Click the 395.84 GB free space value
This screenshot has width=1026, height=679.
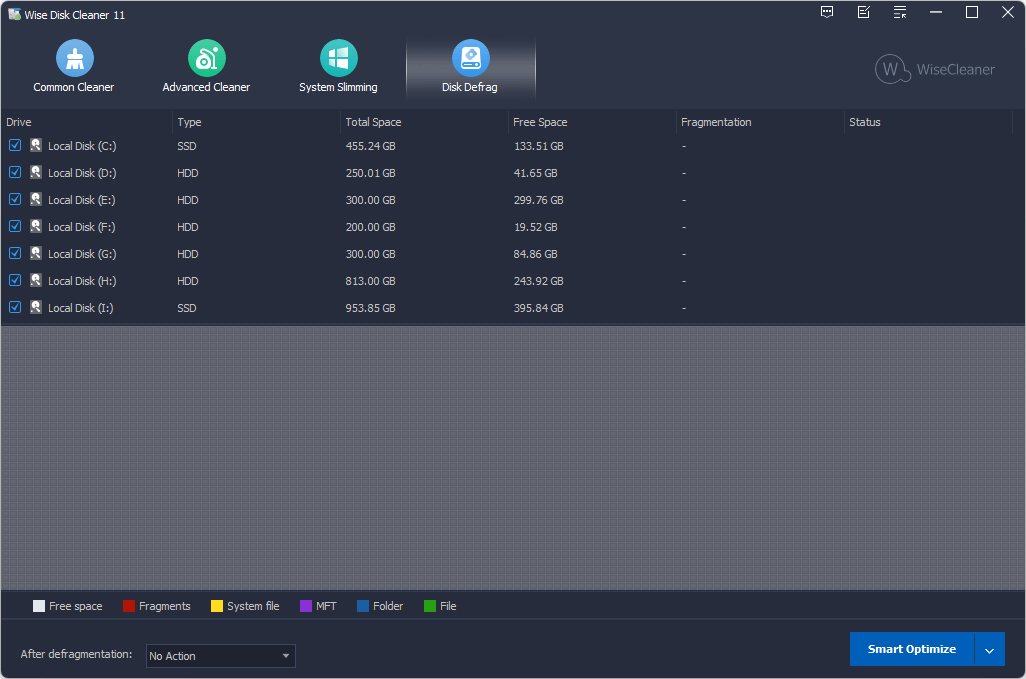[x=539, y=307]
